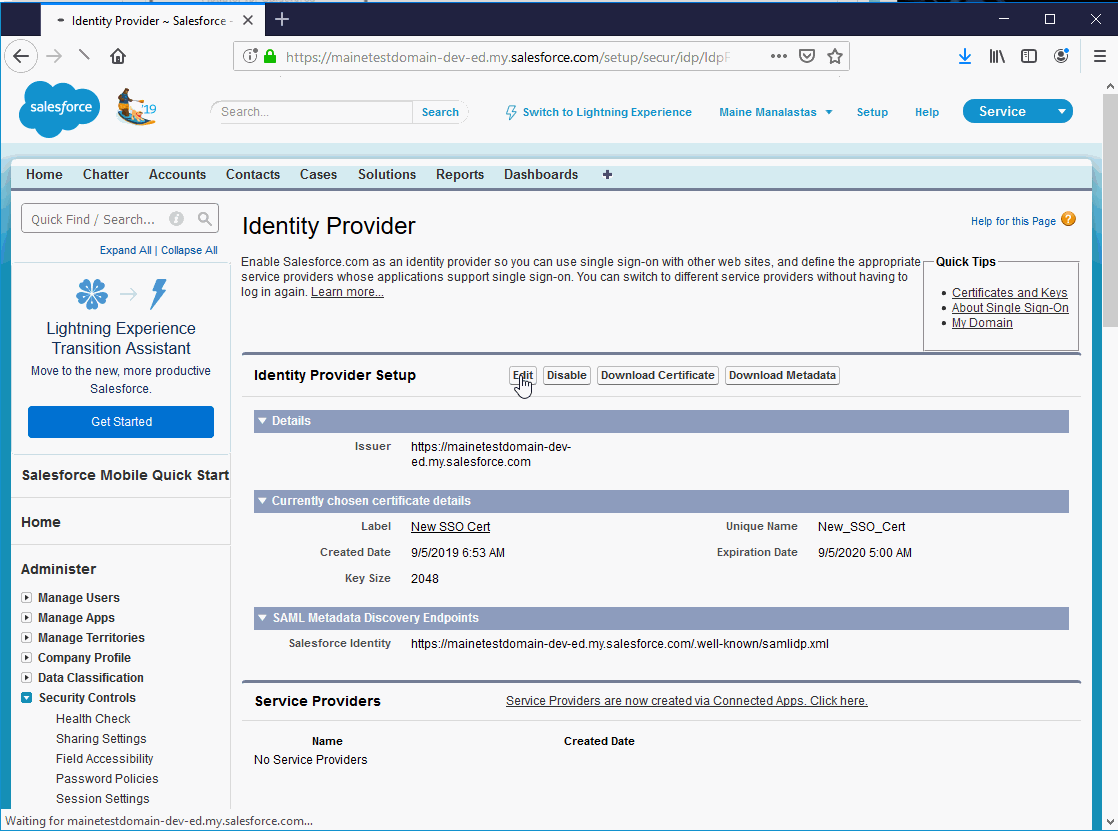
Task: Click inside the Salesforce Search field
Action: point(310,112)
